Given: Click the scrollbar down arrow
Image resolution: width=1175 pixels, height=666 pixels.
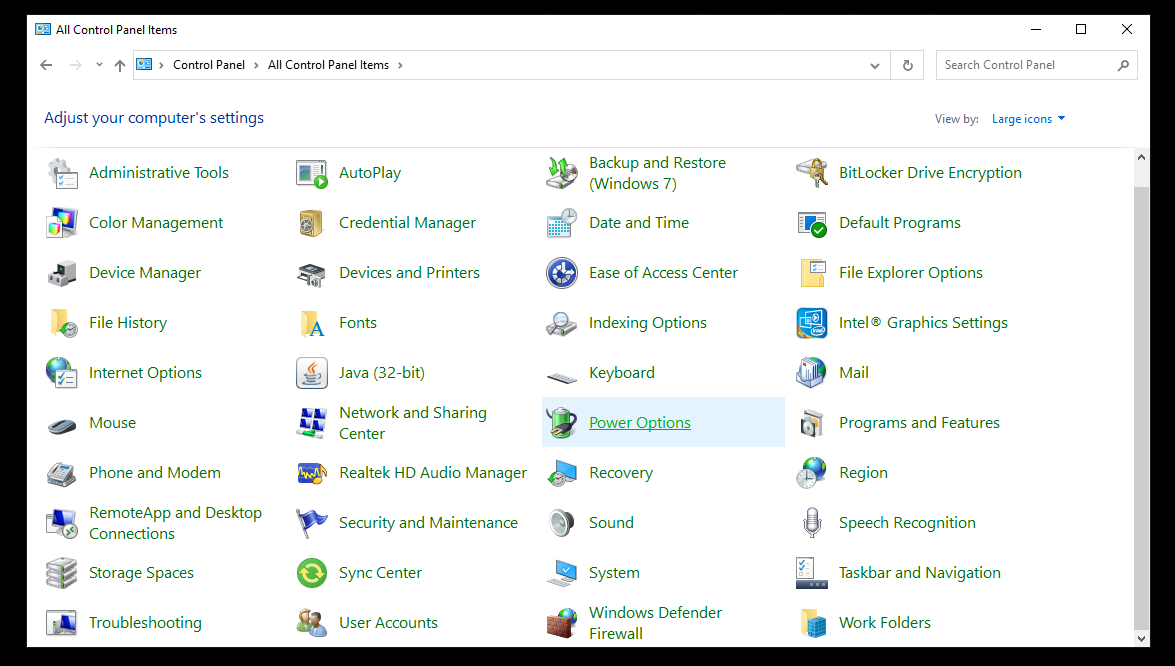Looking at the screenshot, I should tap(1141, 639).
